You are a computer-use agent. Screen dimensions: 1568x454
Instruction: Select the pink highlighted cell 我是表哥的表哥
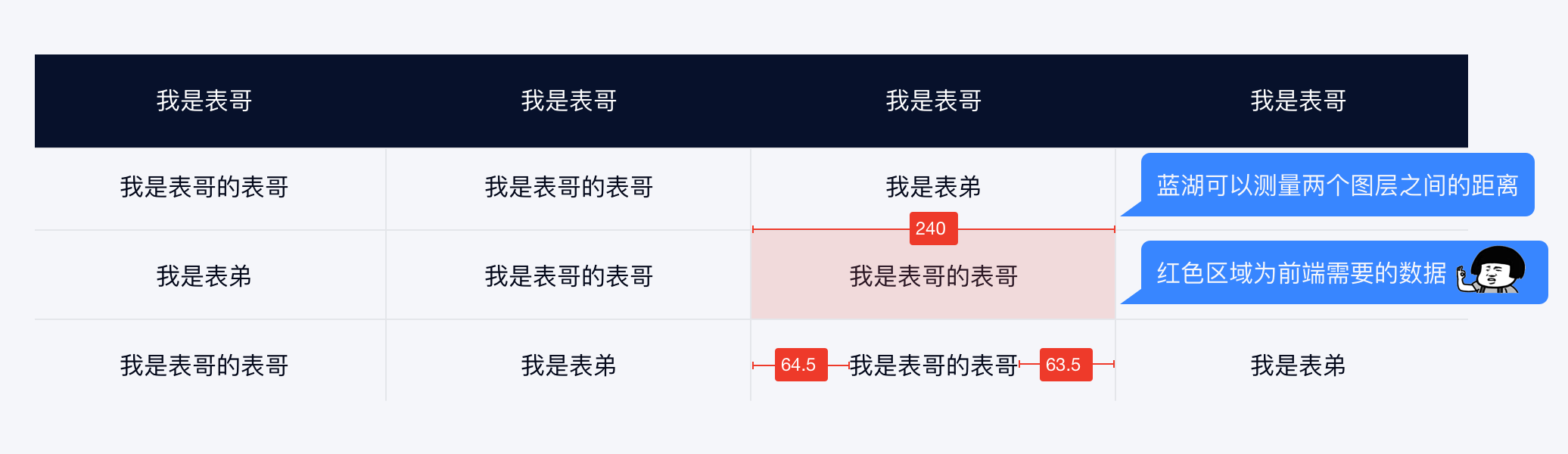933,275
